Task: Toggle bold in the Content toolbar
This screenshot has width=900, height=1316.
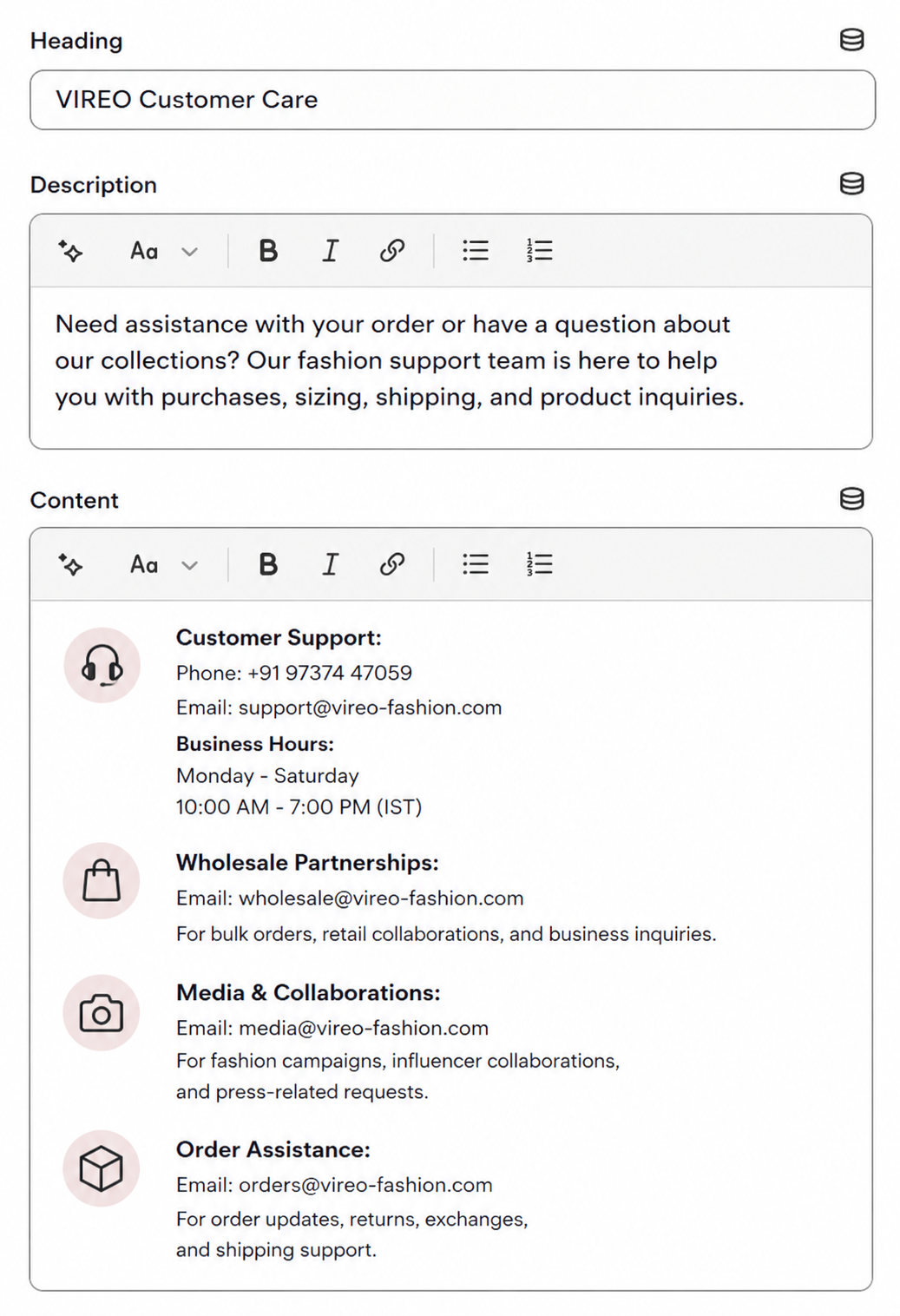Action: [268, 564]
